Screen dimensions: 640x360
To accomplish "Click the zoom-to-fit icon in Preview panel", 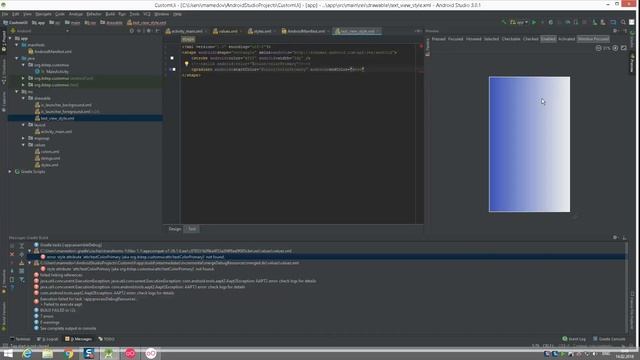I will coord(624,48).
